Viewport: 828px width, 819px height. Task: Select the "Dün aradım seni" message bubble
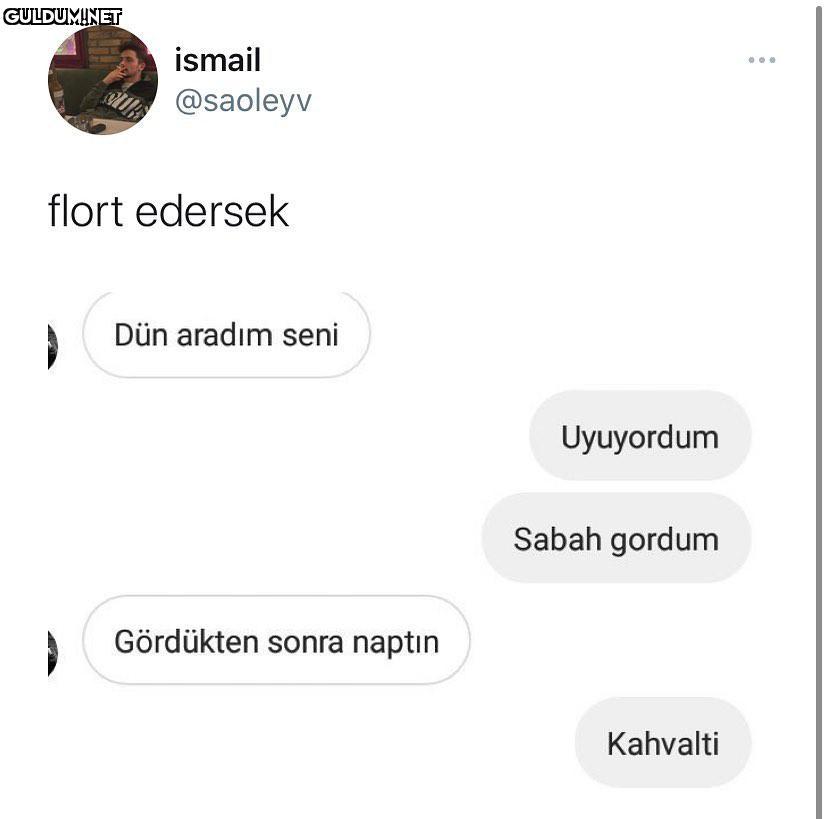tap(226, 335)
